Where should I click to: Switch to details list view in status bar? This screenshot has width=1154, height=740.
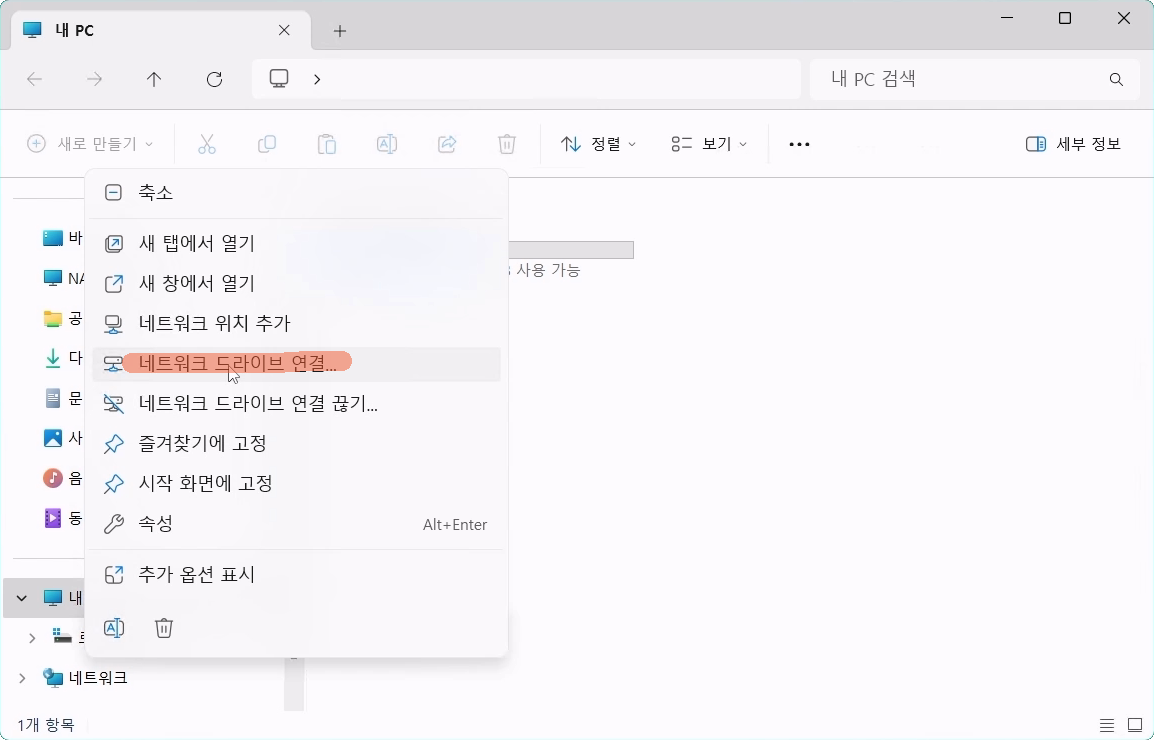point(1107,725)
